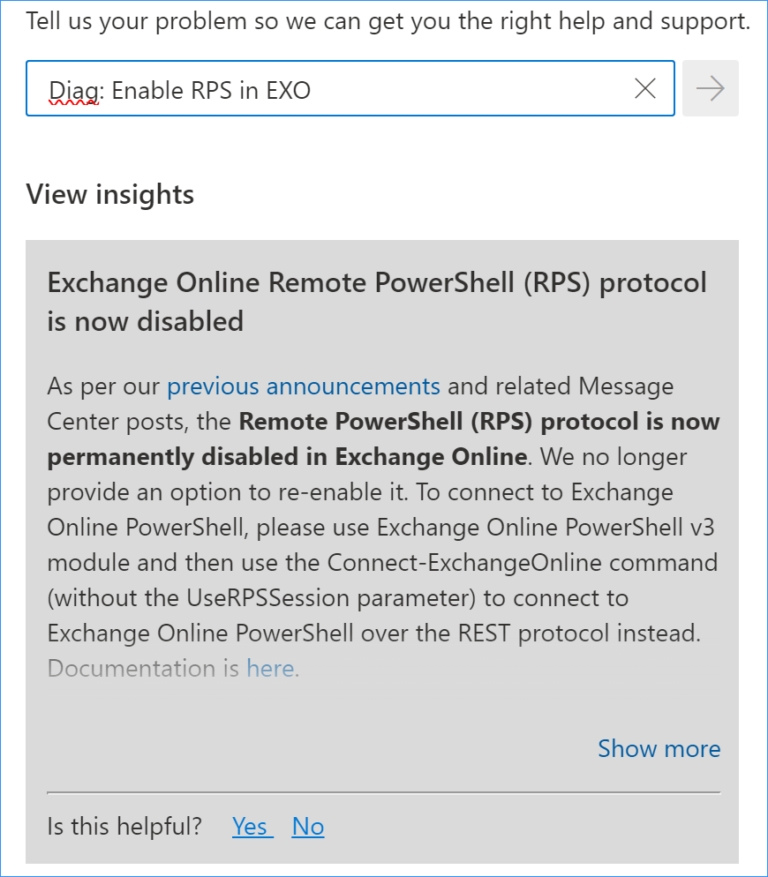Mark the insight helpful by clicking Yes
The image size is (768, 877).
[x=251, y=826]
